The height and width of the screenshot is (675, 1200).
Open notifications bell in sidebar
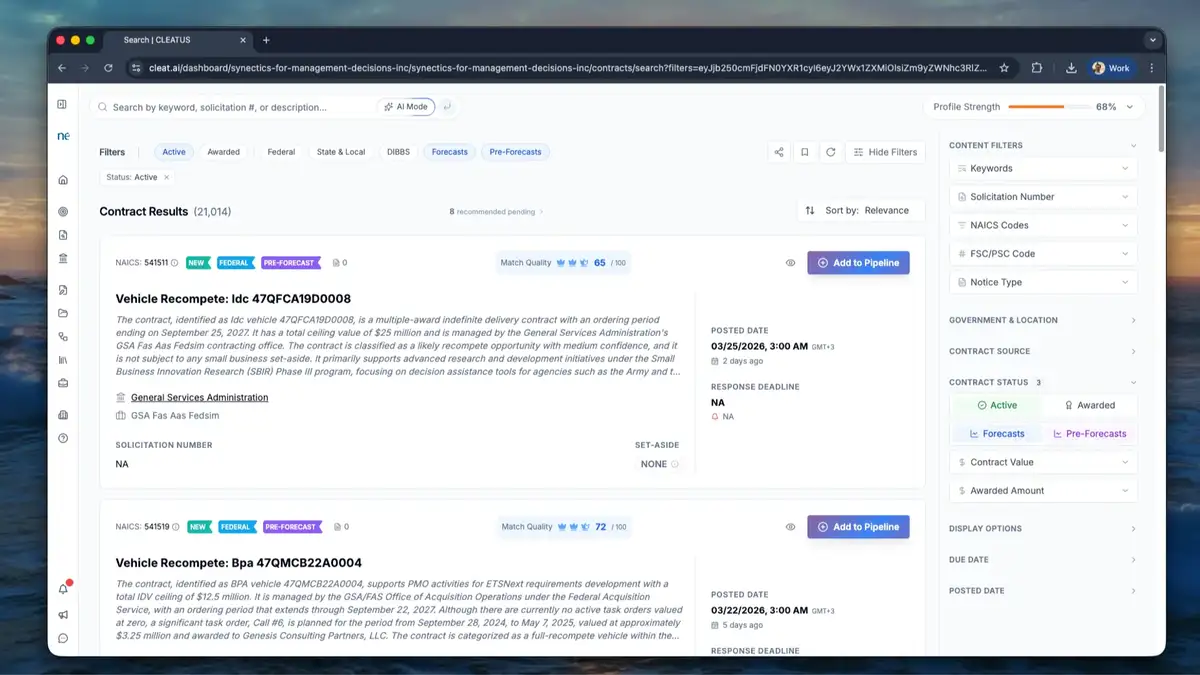point(63,589)
